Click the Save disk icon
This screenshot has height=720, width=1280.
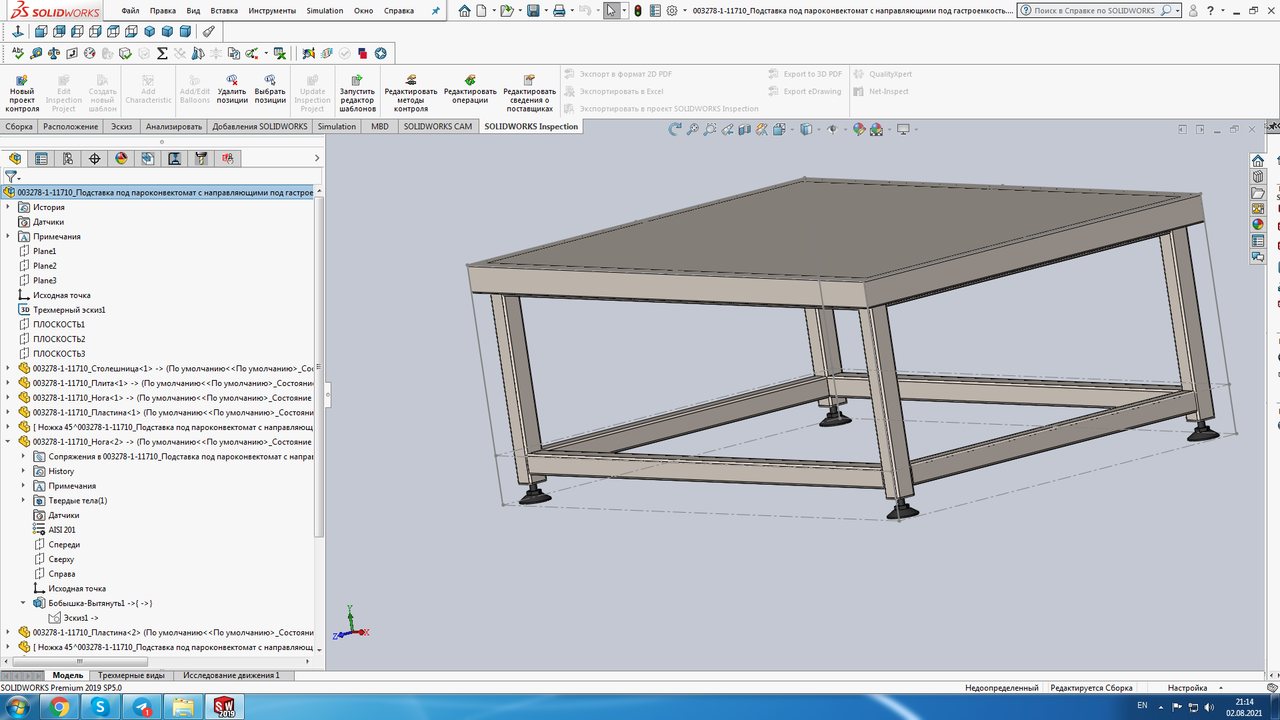point(533,11)
